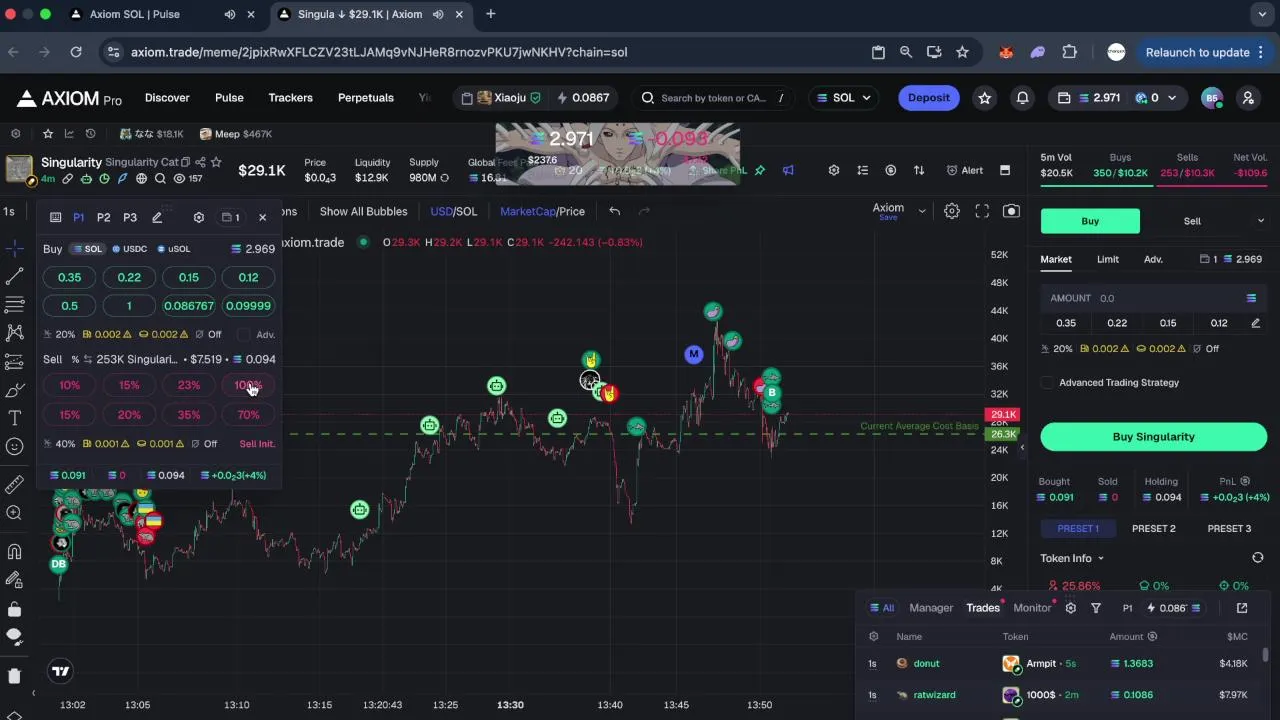Sell 100% of holdings
Screen dimensions: 1280x720
pyautogui.click(x=248, y=385)
